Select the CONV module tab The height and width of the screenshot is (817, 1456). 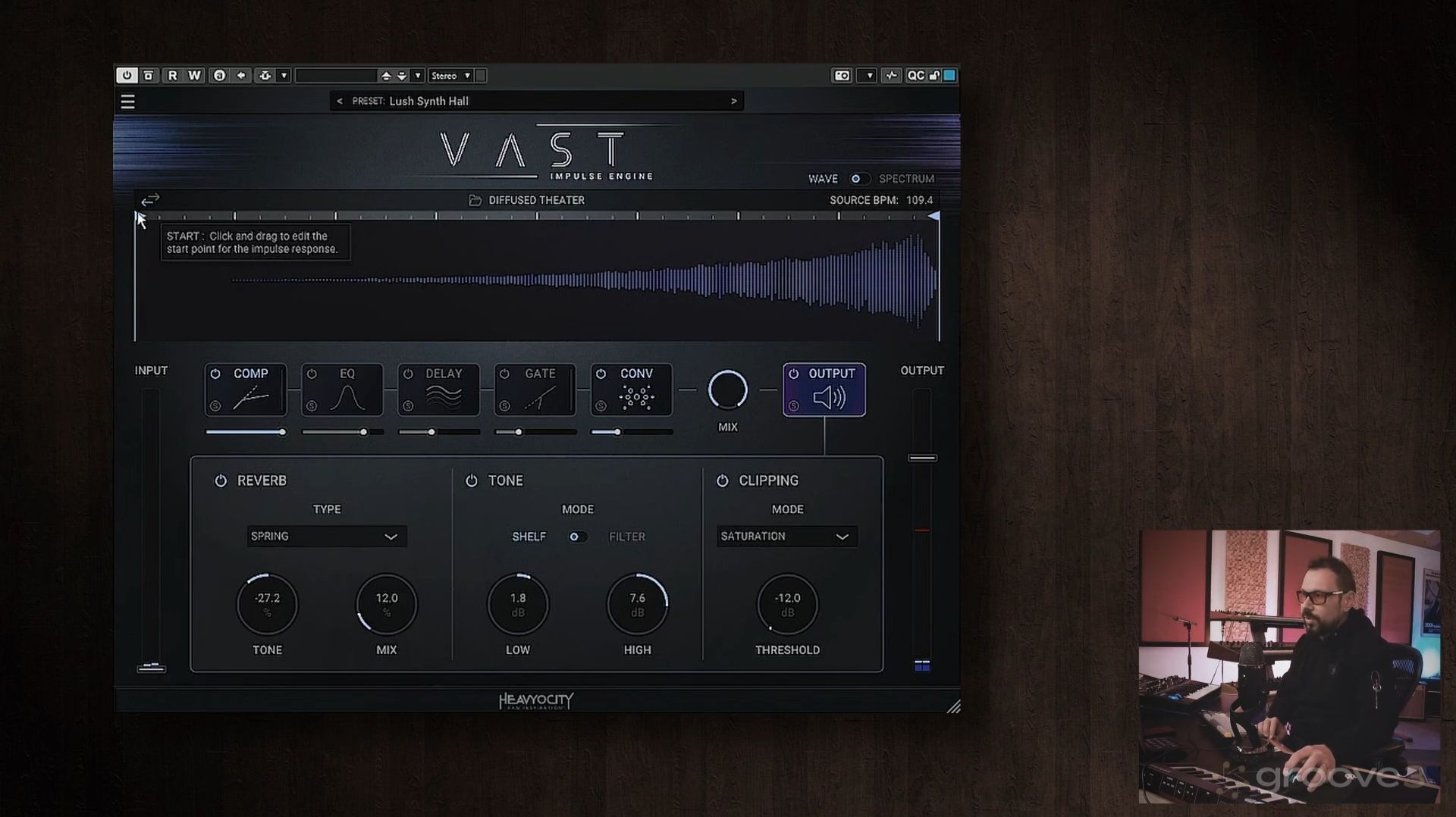coord(631,390)
